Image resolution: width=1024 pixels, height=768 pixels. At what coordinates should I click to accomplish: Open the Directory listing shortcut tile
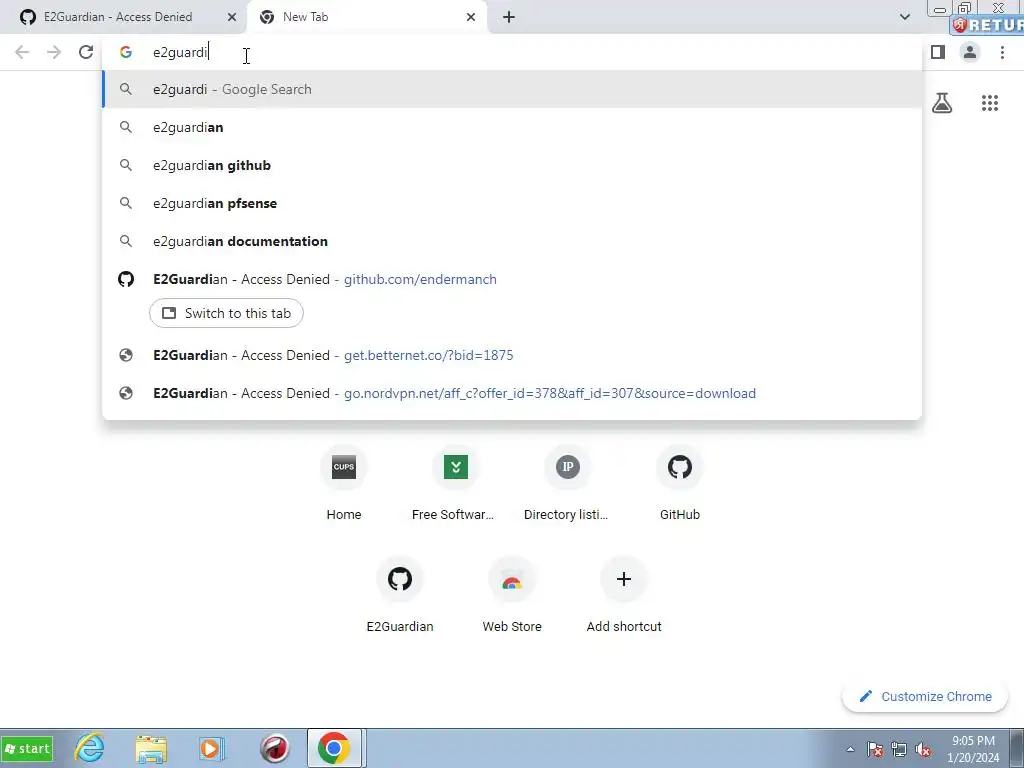[567, 483]
